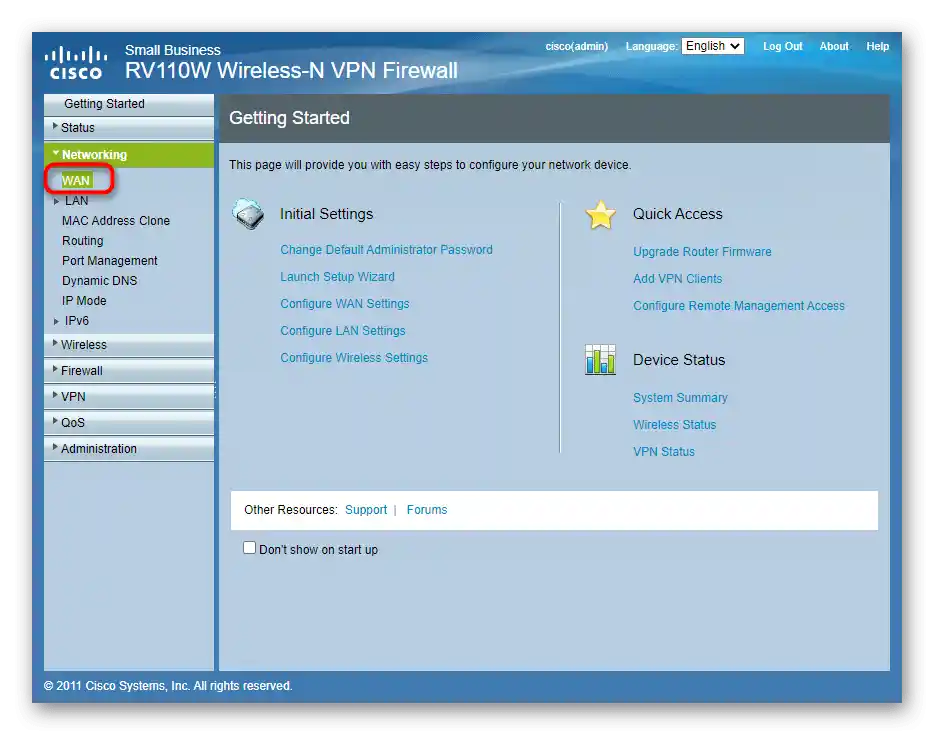Screen dimensions: 934x735
Task: Open Configure Remote Management Access
Action: coord(739,306)
